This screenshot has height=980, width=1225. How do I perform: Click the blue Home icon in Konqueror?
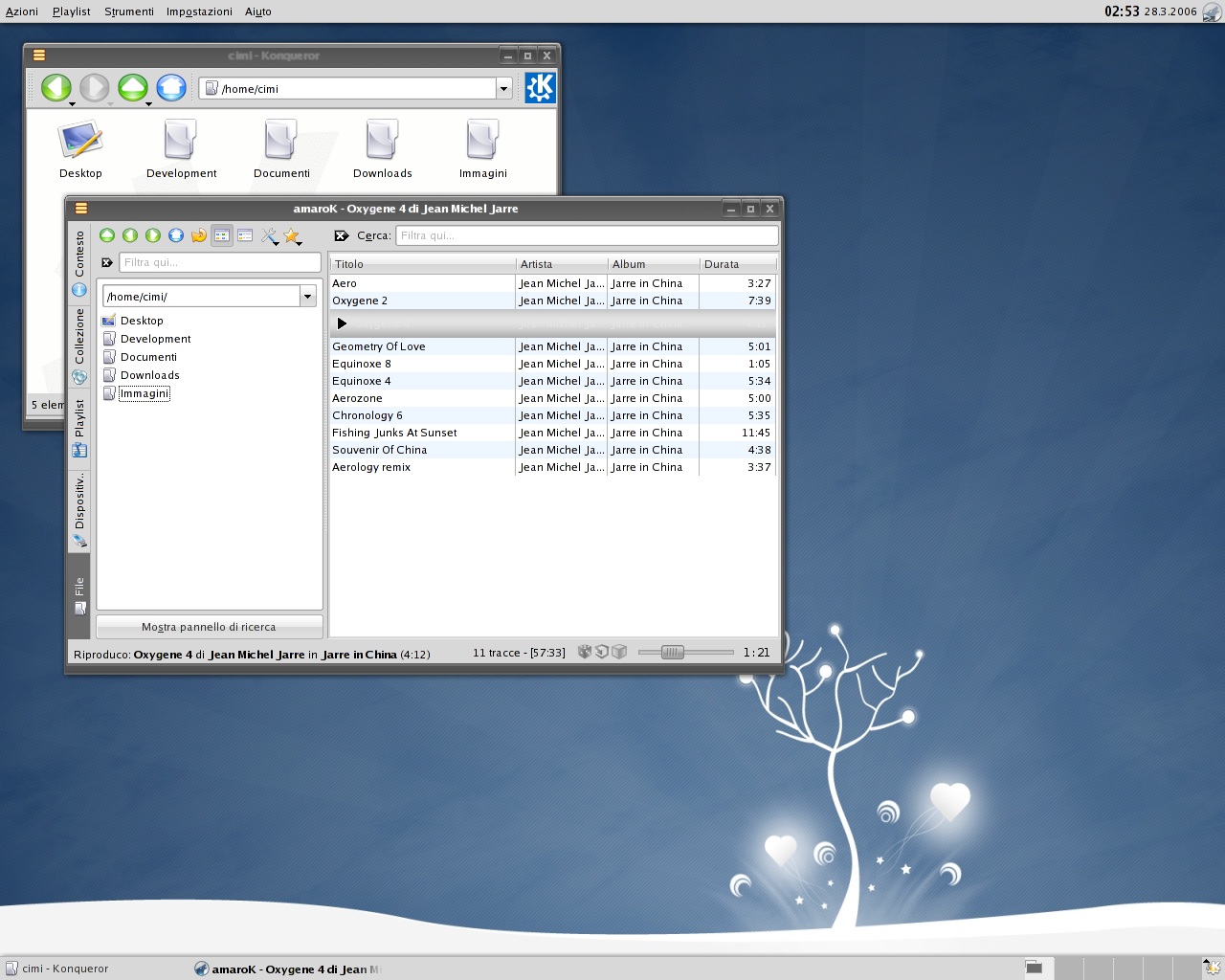(171, 88)
